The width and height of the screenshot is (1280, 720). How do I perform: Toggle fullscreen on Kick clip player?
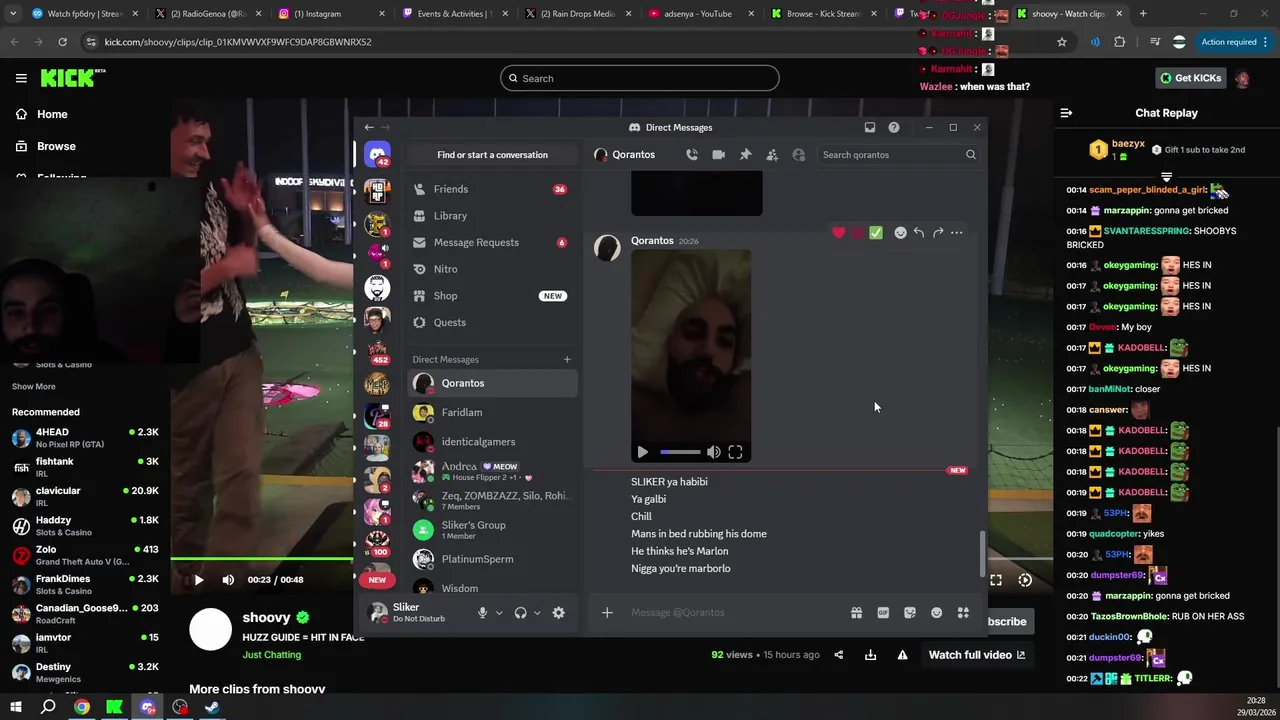click(x=996, y=580)
